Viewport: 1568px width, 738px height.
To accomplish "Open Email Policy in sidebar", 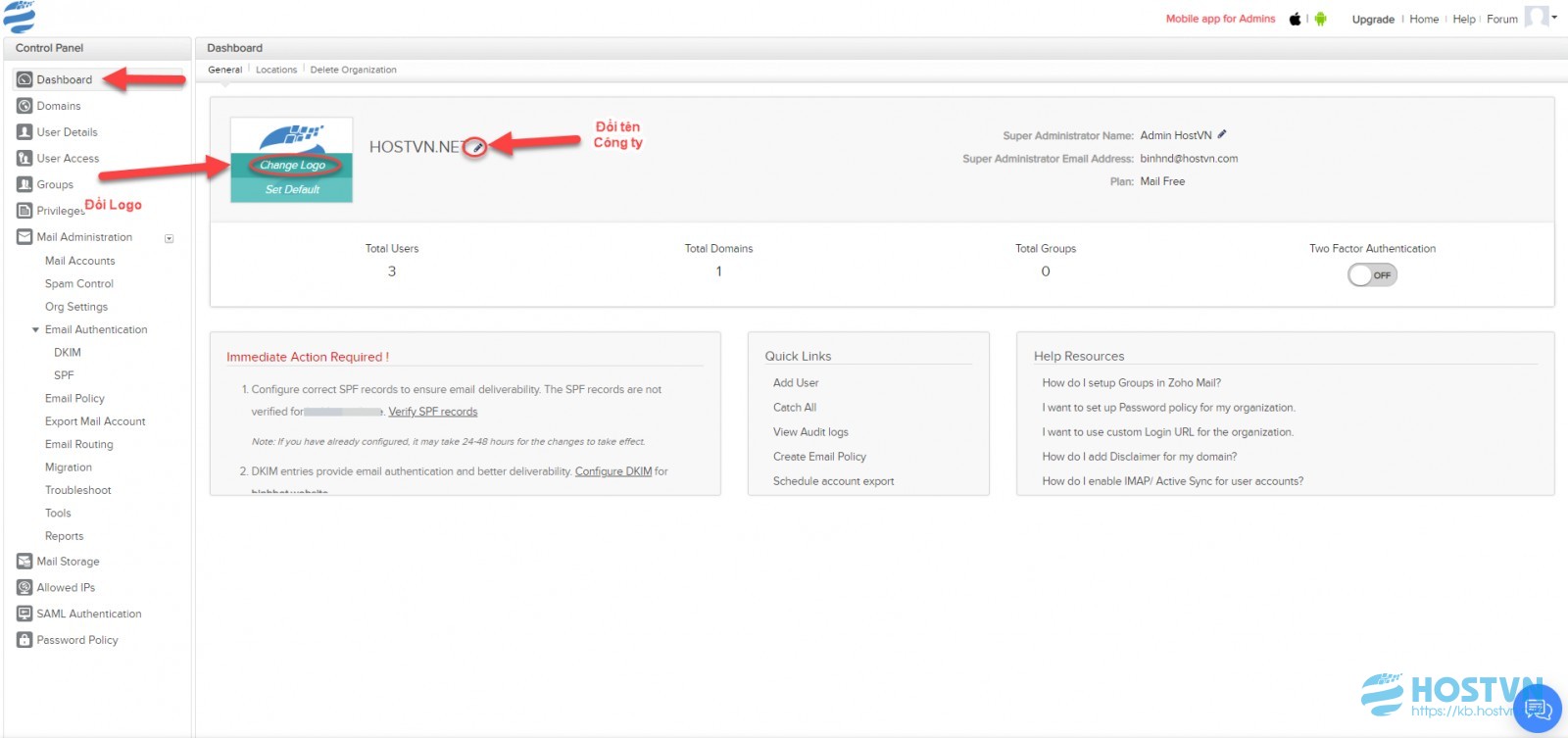I will [74, 399].
